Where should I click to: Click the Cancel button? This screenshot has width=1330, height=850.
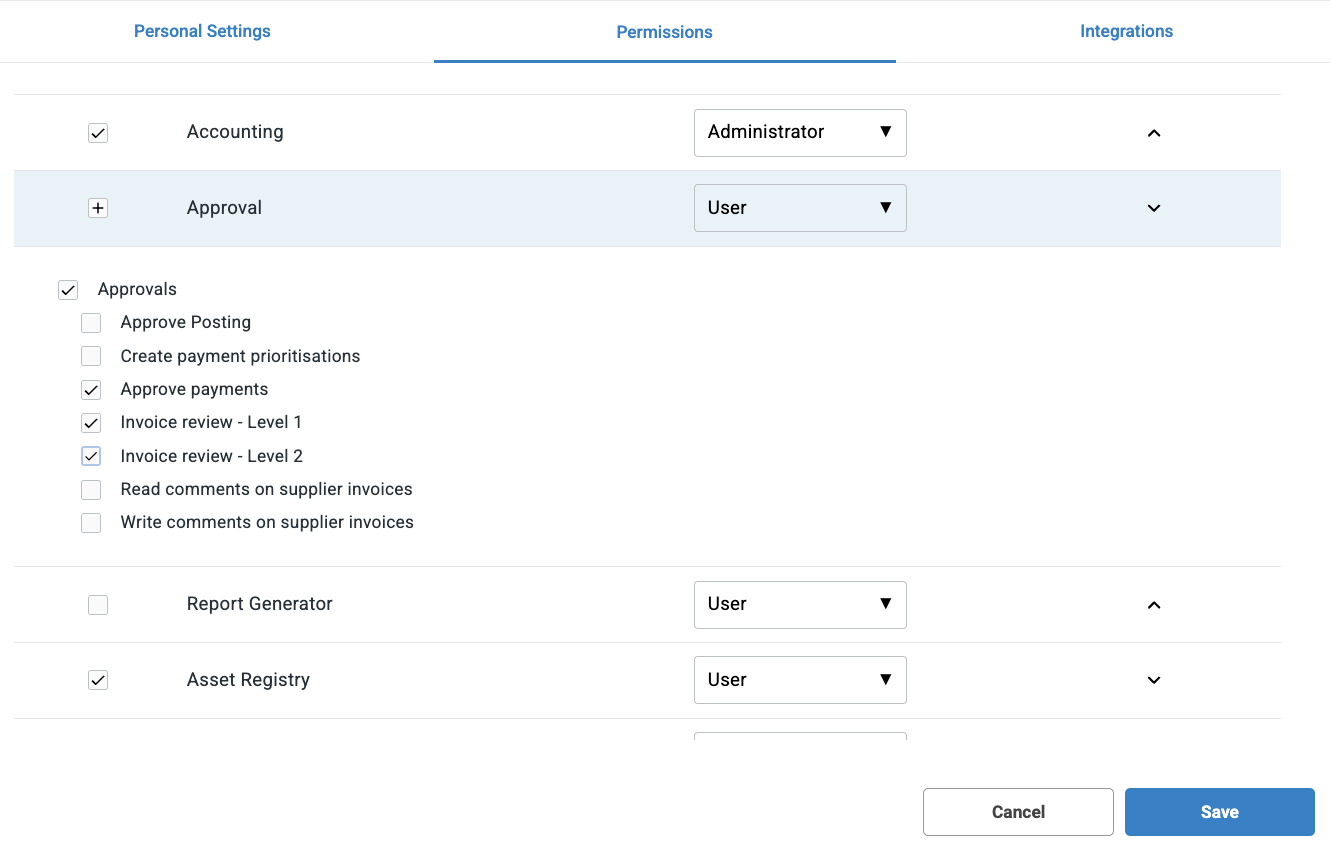1018,812
